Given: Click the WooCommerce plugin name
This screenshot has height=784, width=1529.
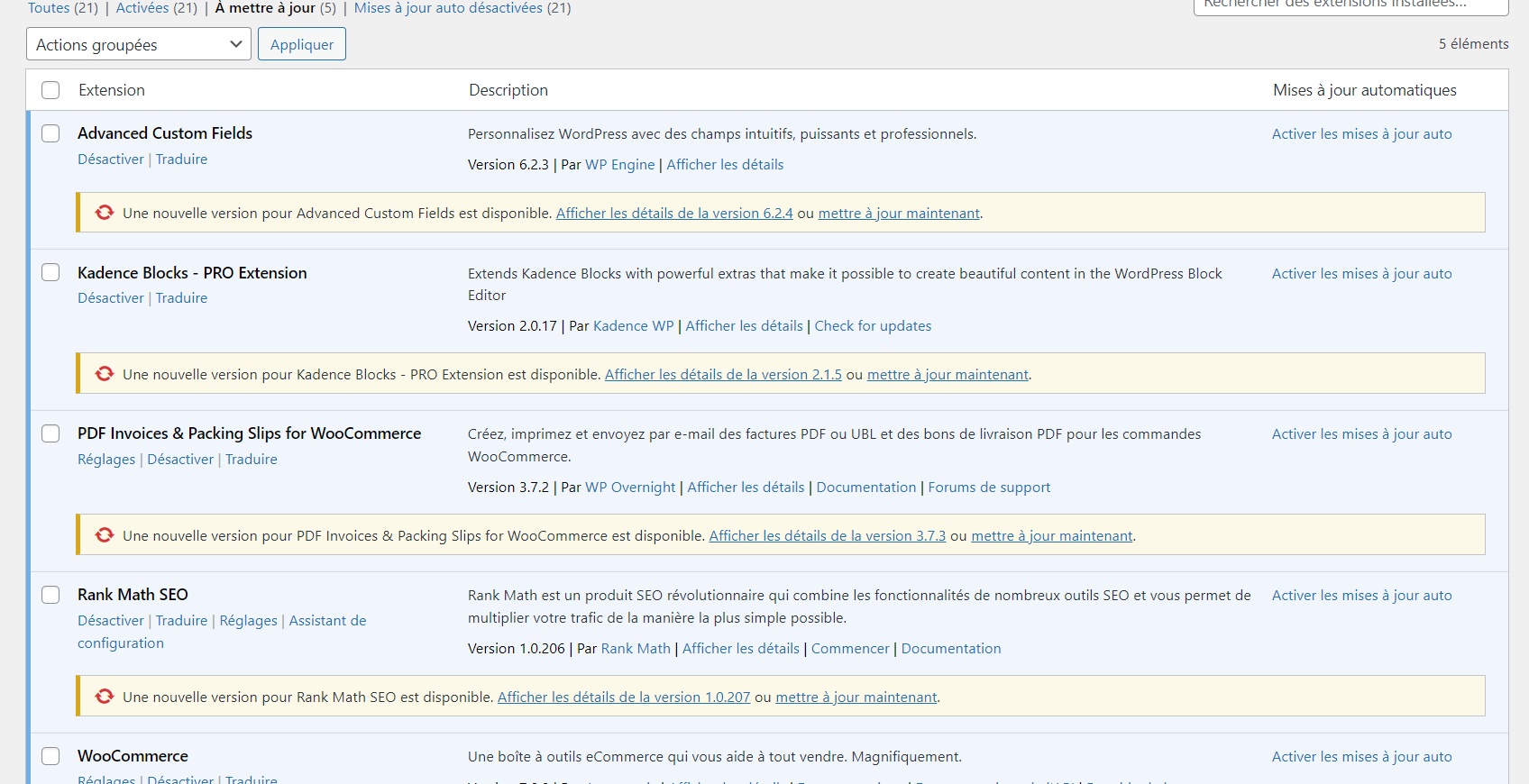Looking at the screenshot, I should [x=133, y=756].
